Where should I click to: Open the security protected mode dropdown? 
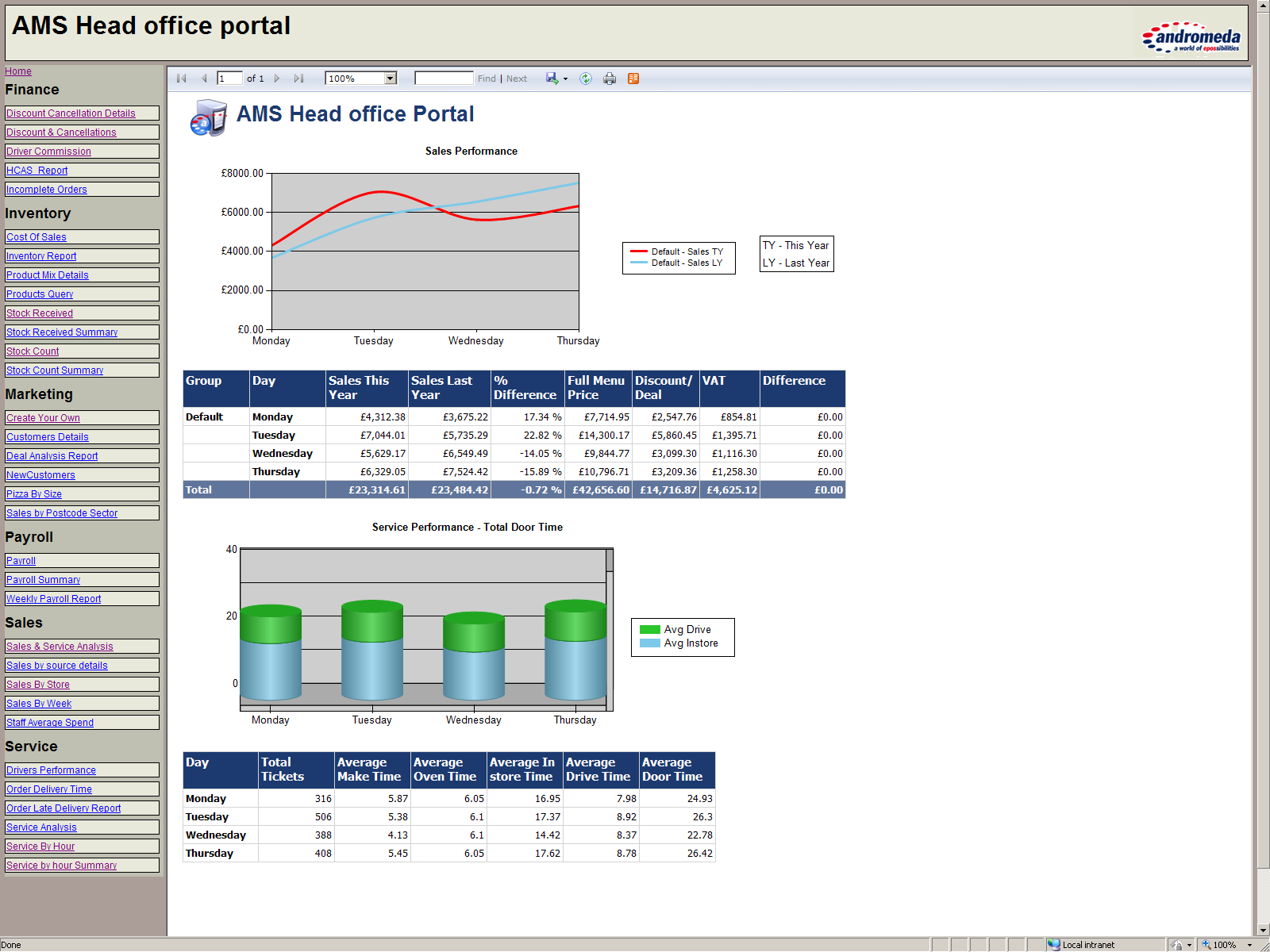[x=1189, y=945]
